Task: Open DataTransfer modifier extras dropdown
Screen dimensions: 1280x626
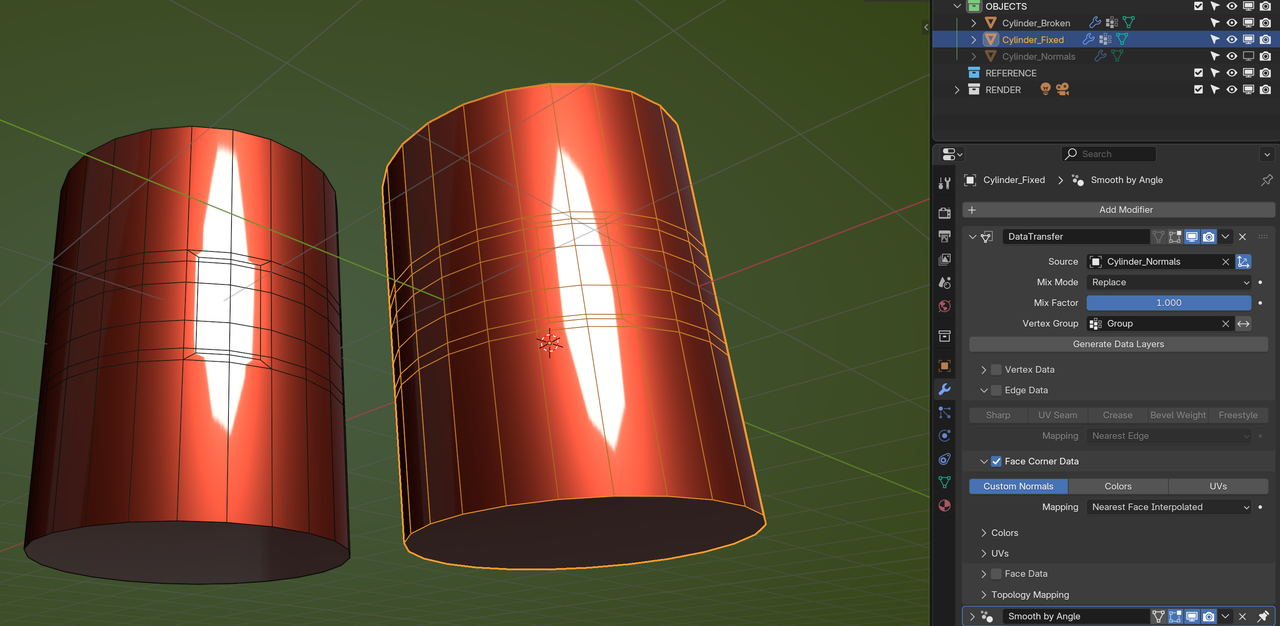Action: coord(1225,237)
